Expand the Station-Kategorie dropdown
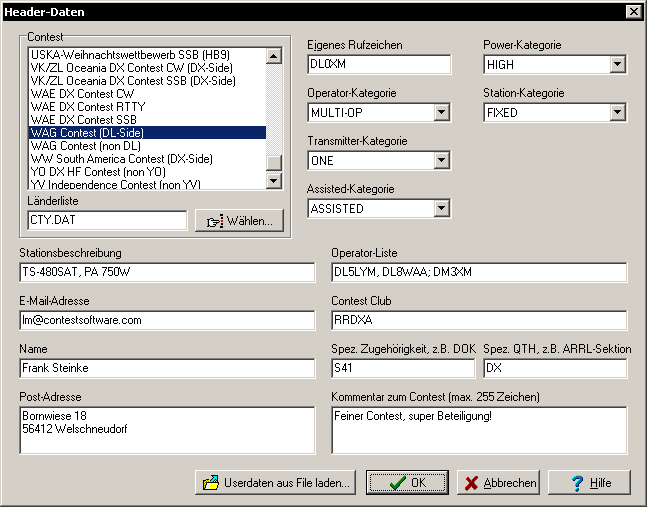647x507 pixels. (x=617, y=113)
